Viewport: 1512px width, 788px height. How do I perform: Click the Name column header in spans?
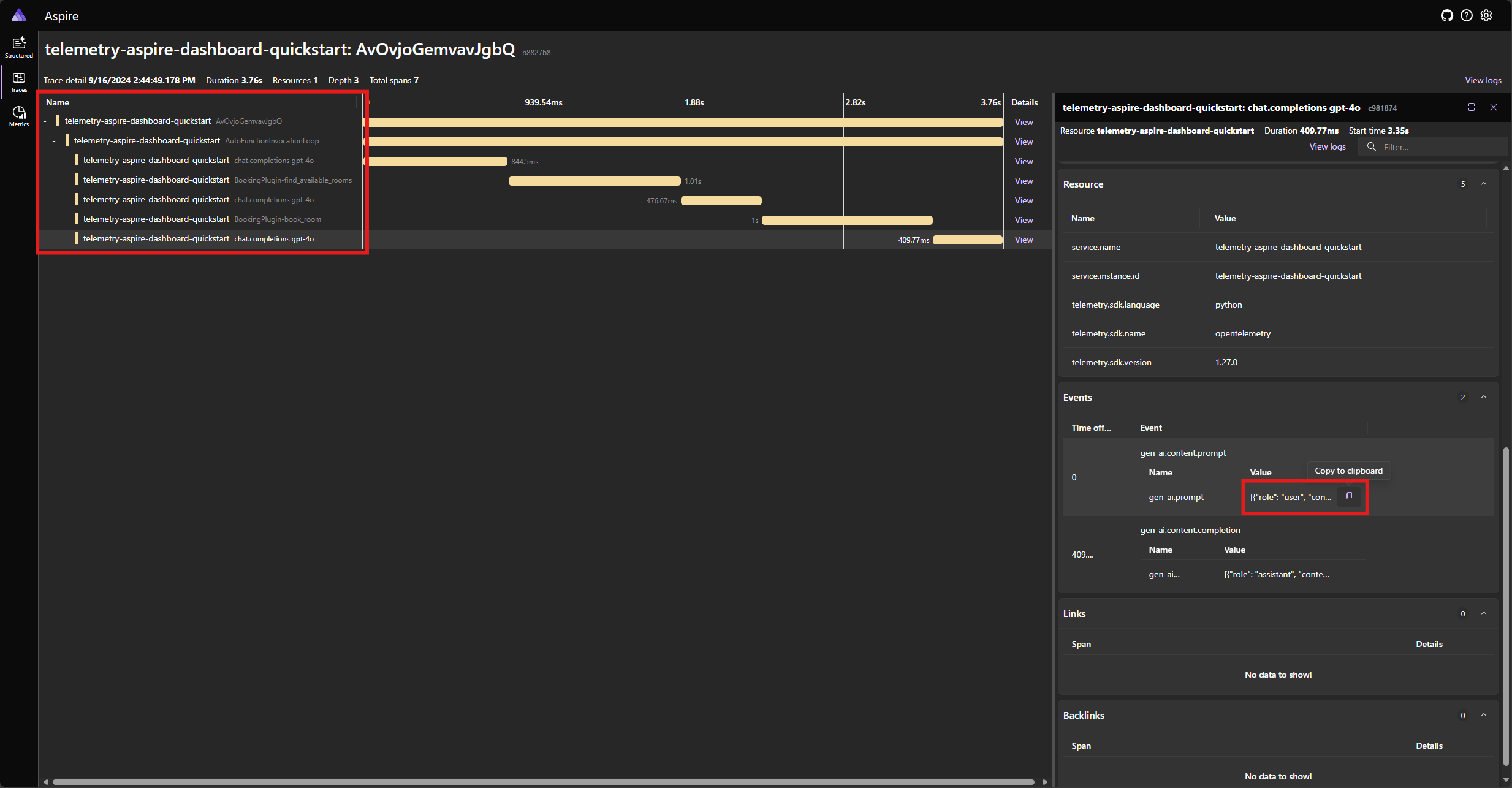coord(58,102)
